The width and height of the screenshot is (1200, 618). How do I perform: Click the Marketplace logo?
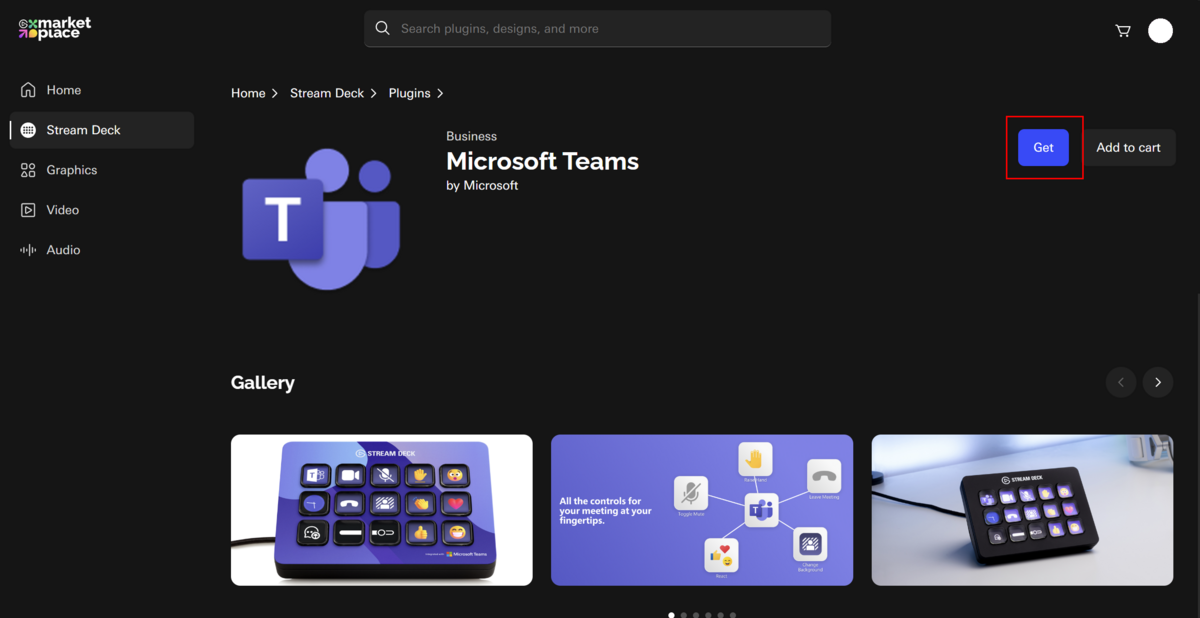55,28
